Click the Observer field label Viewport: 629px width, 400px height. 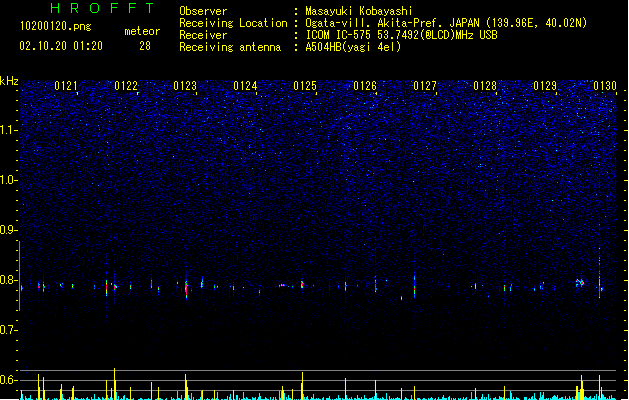tap(203, 11)
